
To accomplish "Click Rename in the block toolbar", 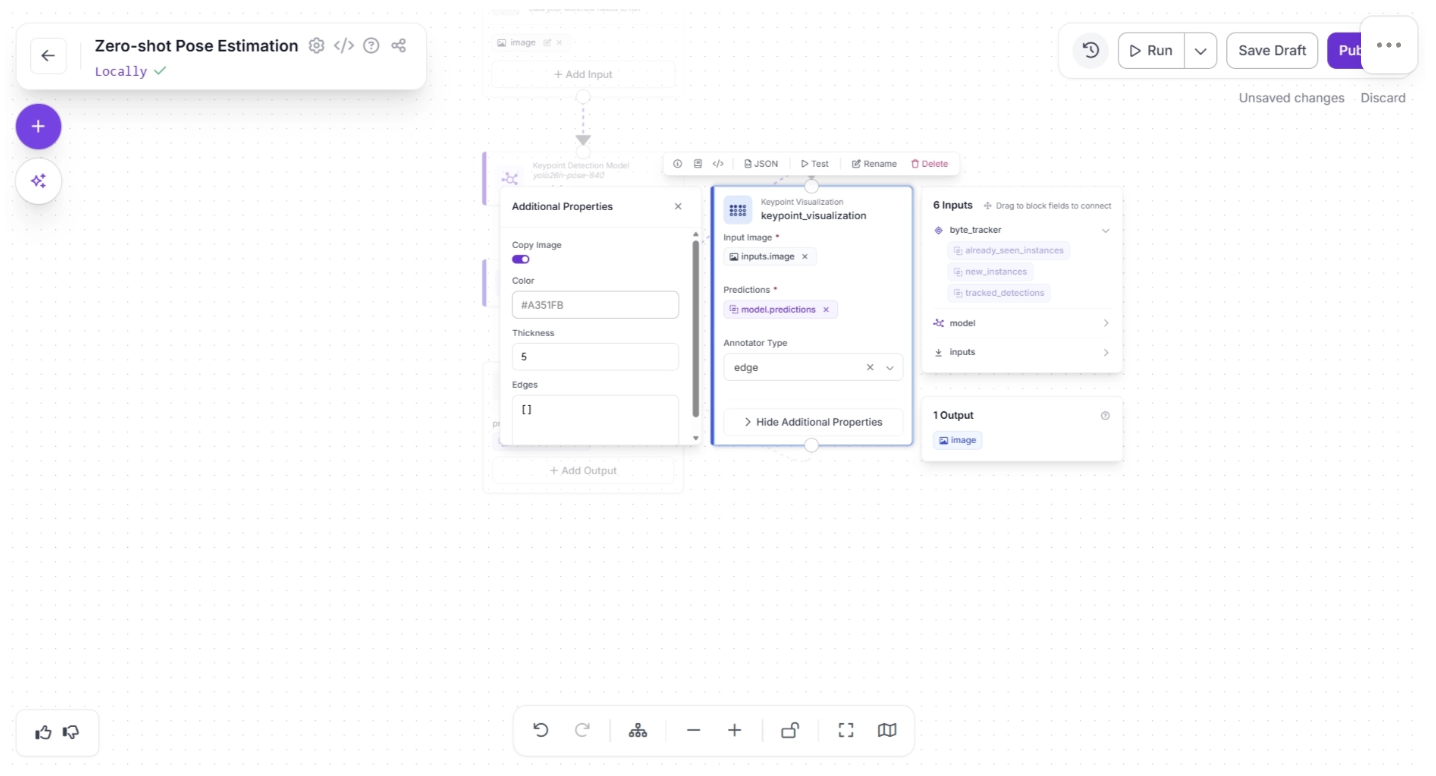I will coord(874,164).
